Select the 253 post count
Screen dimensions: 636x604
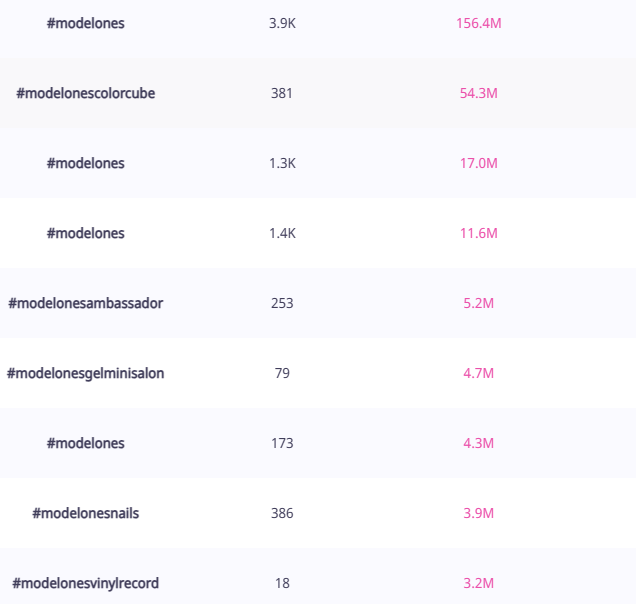point(282,303)
